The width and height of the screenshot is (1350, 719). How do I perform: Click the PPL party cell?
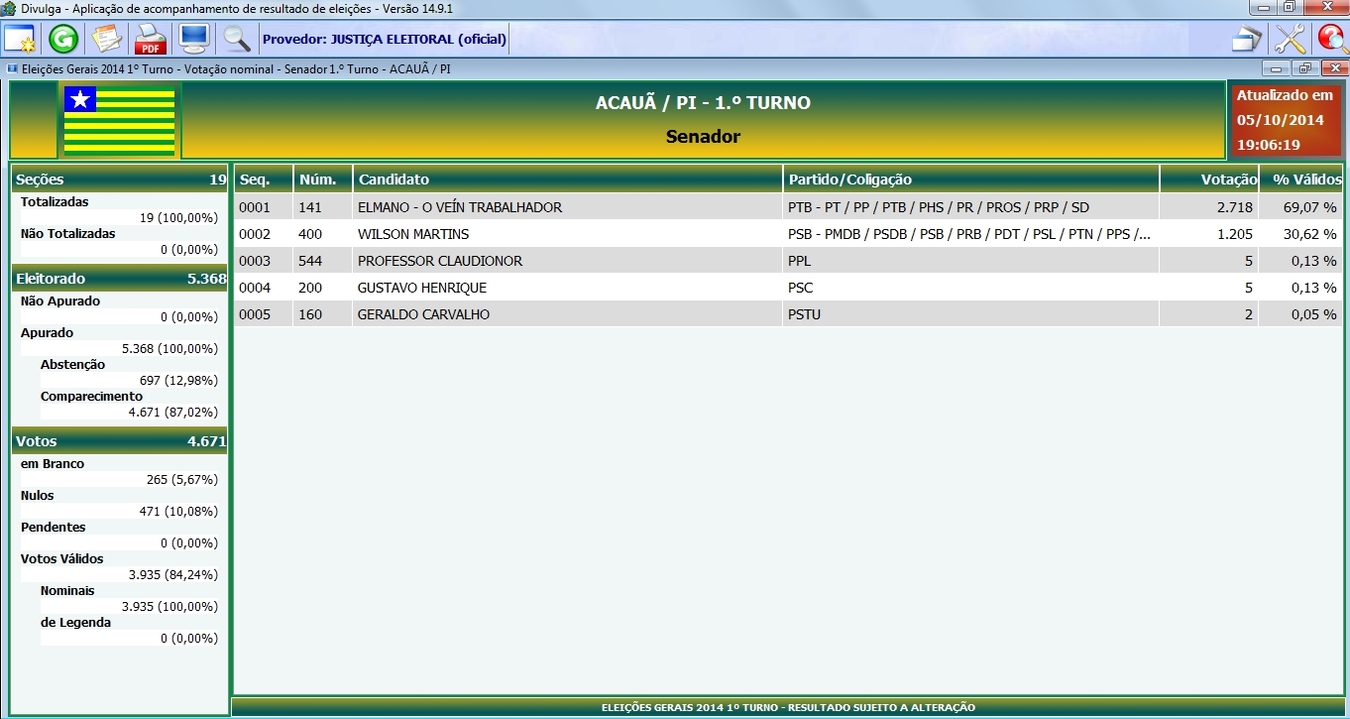(x=972, y=261)
